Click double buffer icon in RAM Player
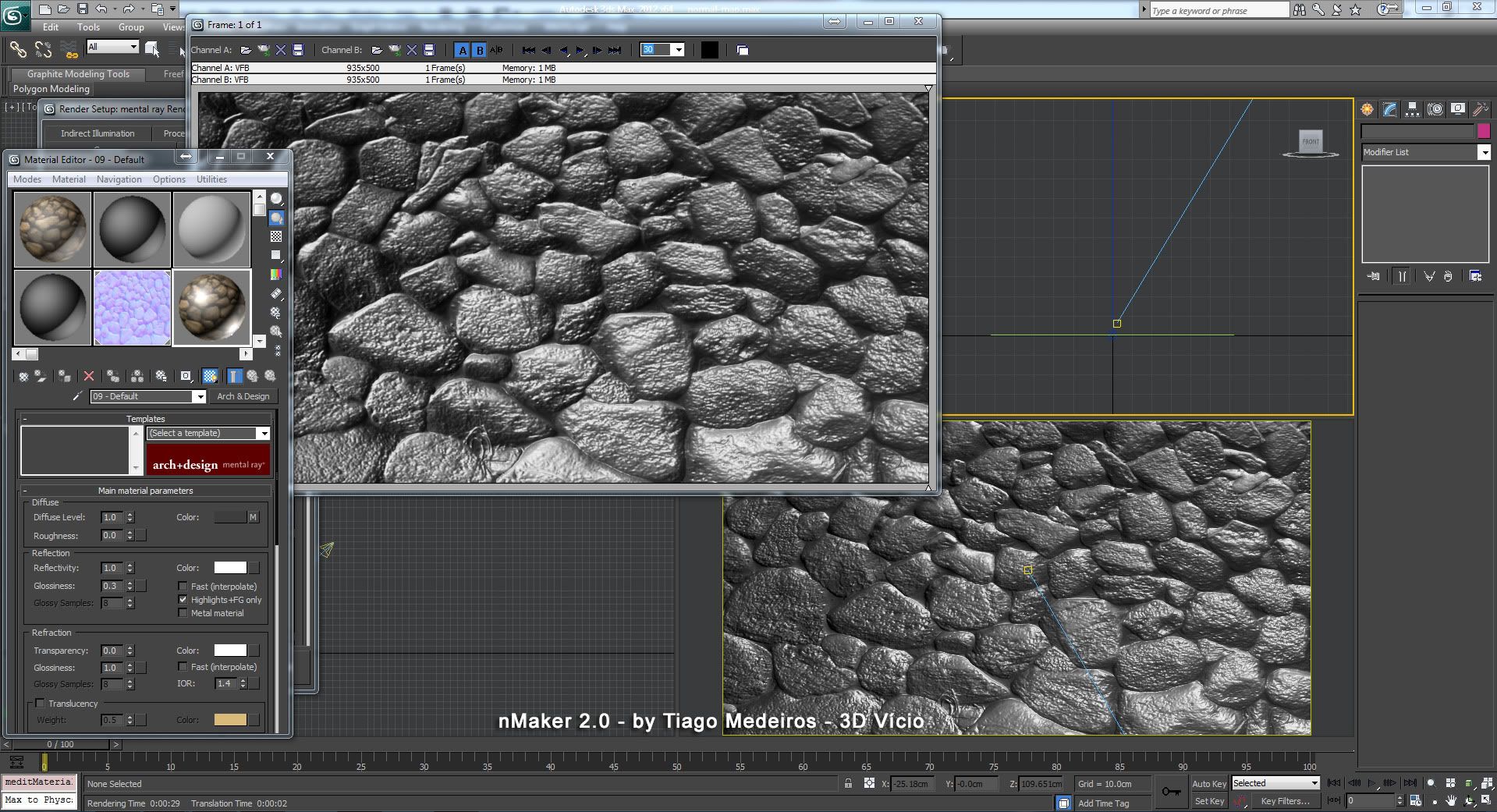The height and width of the screenshot is (812, 1497). pos(743,50)
